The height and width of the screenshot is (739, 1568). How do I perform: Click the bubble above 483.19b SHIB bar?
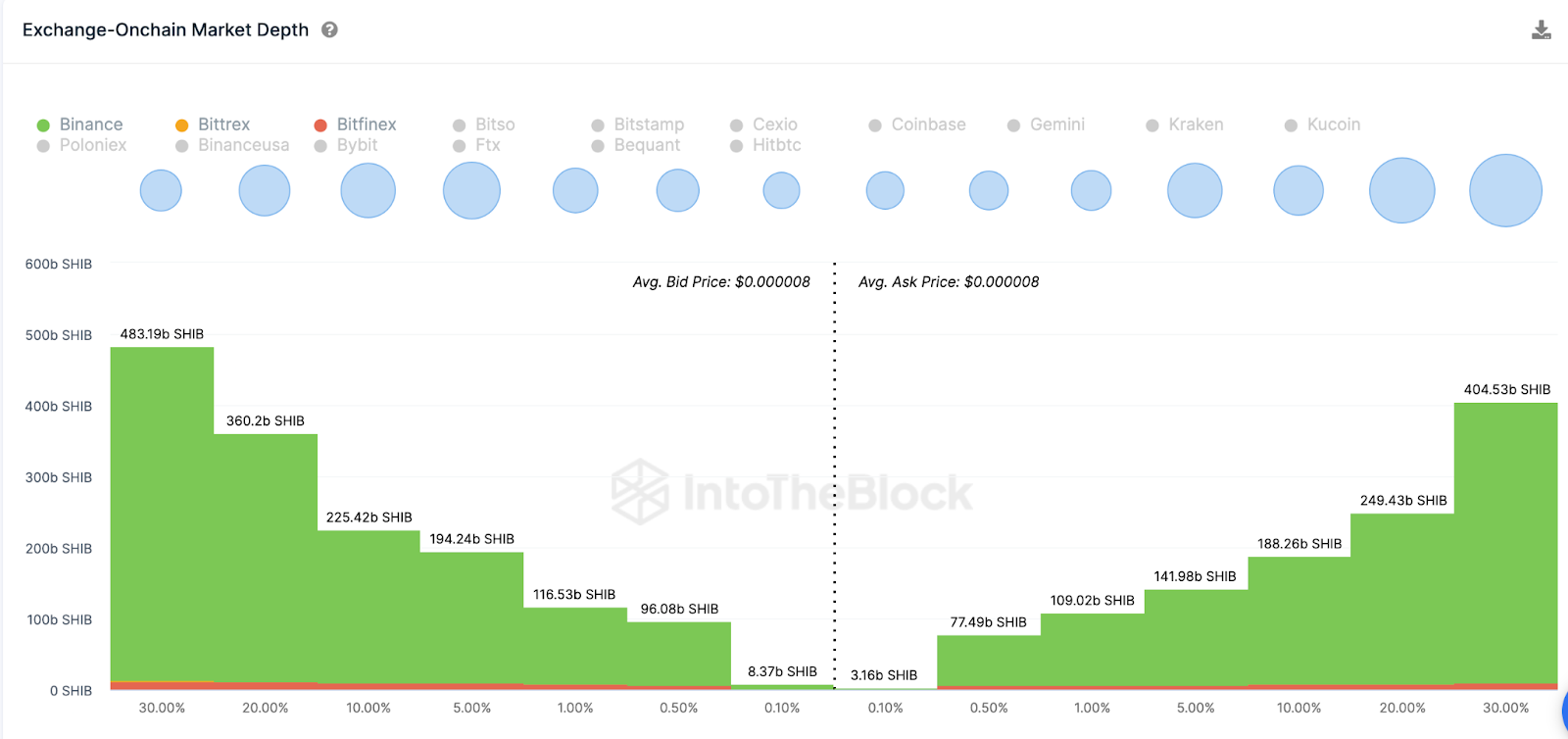tap(161, 190)
